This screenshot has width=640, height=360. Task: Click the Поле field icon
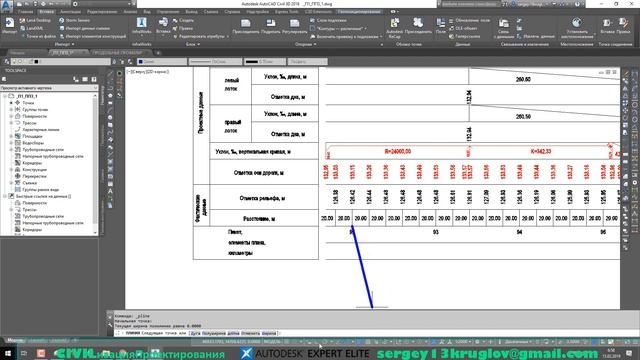click(440, 23)
